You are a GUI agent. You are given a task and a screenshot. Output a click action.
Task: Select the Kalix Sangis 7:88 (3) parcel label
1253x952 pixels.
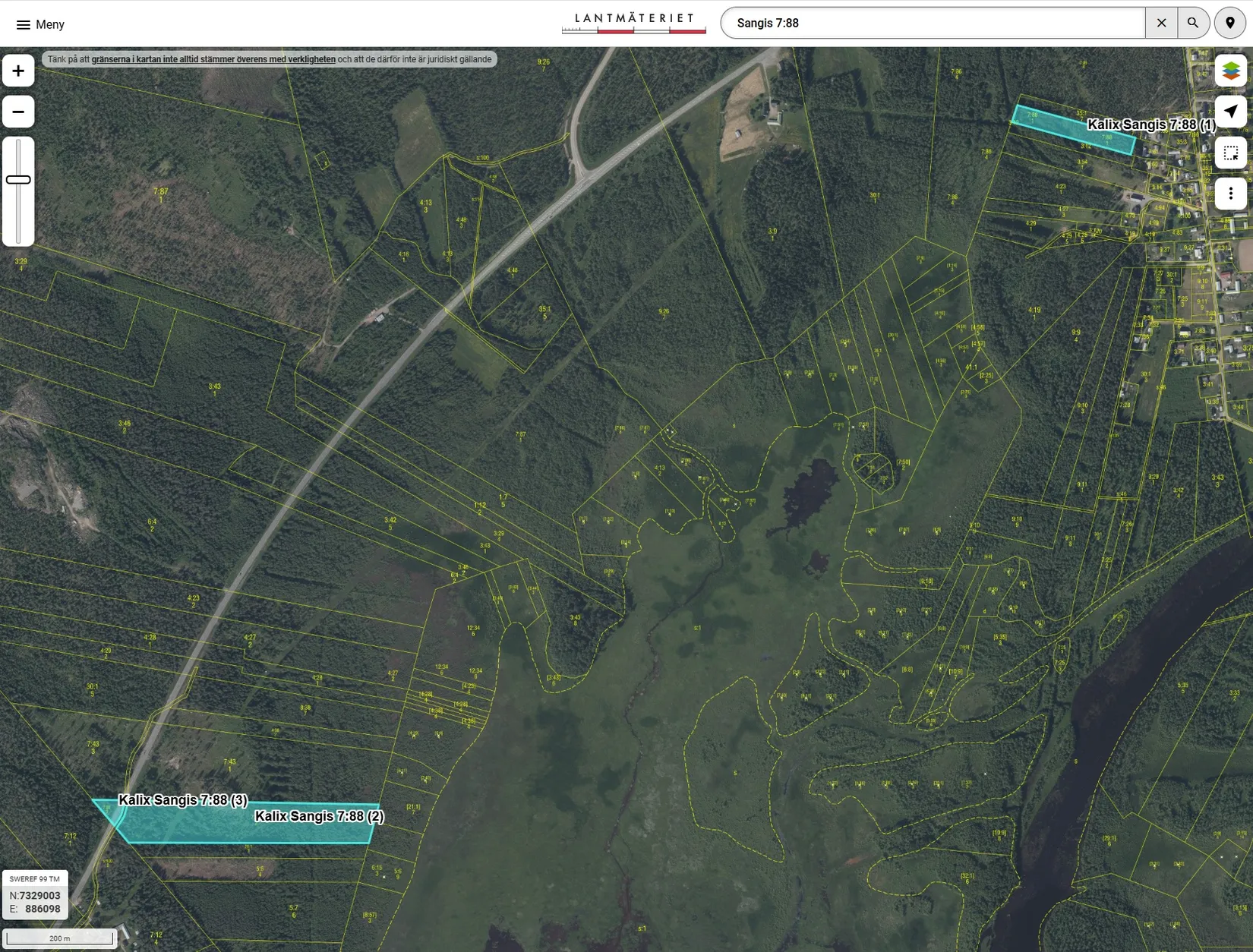182,800
